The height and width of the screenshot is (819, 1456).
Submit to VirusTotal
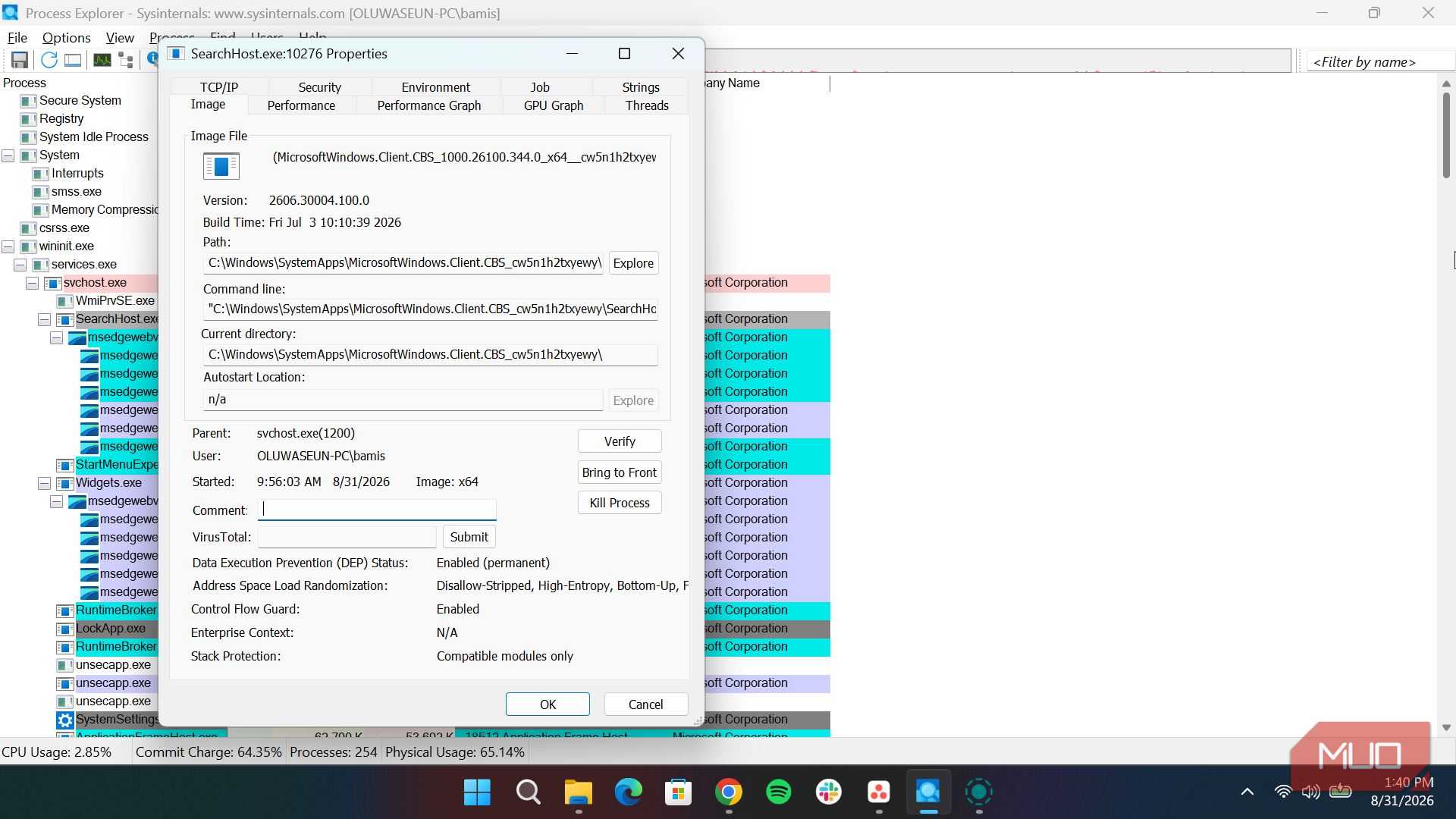pyautogui.click(x=469, y=537)
